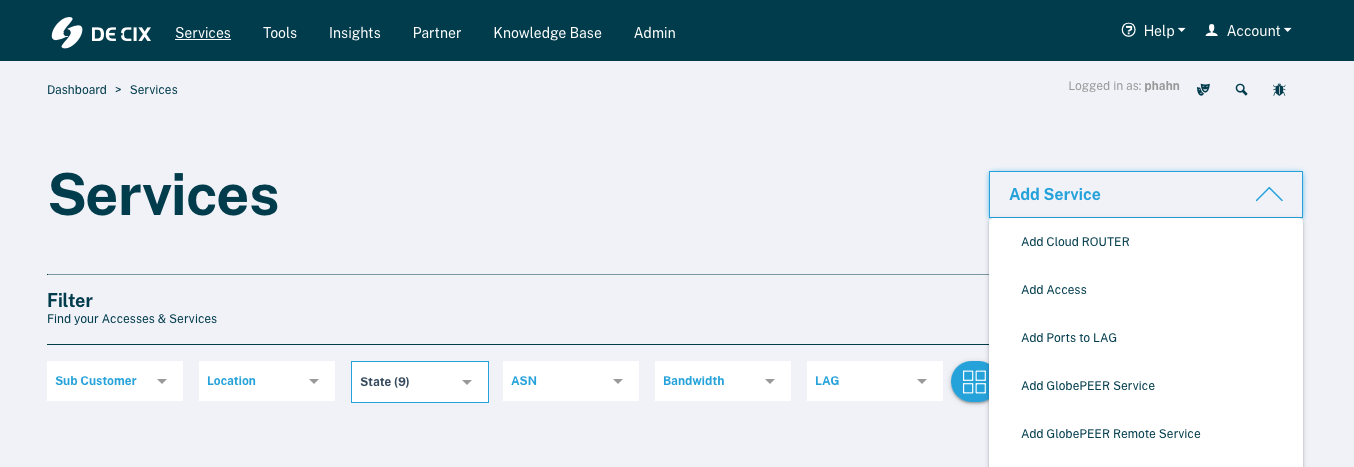The image size is (1354, 467).
Task: Open the Account menu
Action: tap(1248, 31)
